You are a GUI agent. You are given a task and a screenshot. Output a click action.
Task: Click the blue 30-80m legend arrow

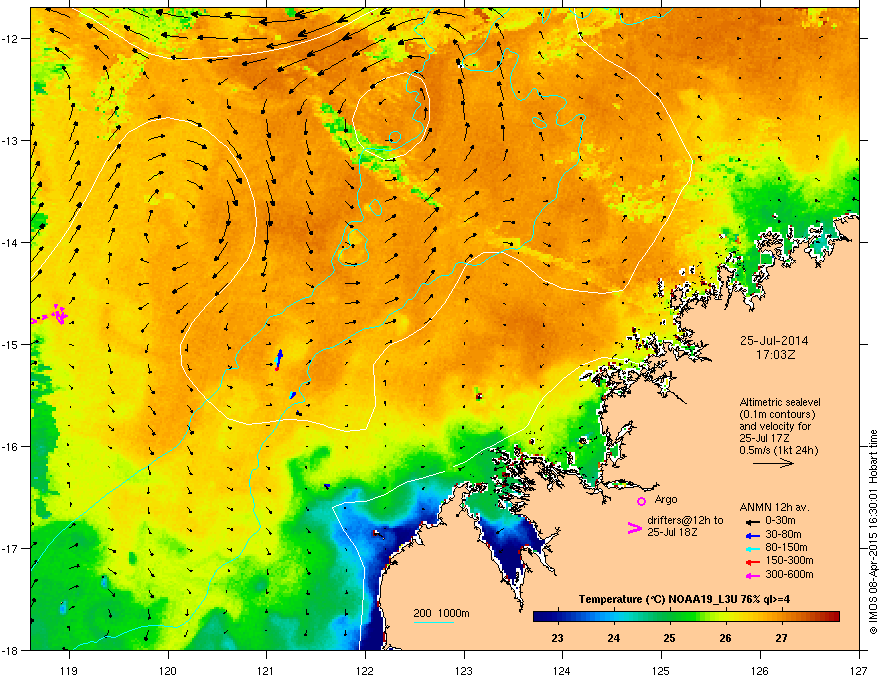click(x=752, y=535)
